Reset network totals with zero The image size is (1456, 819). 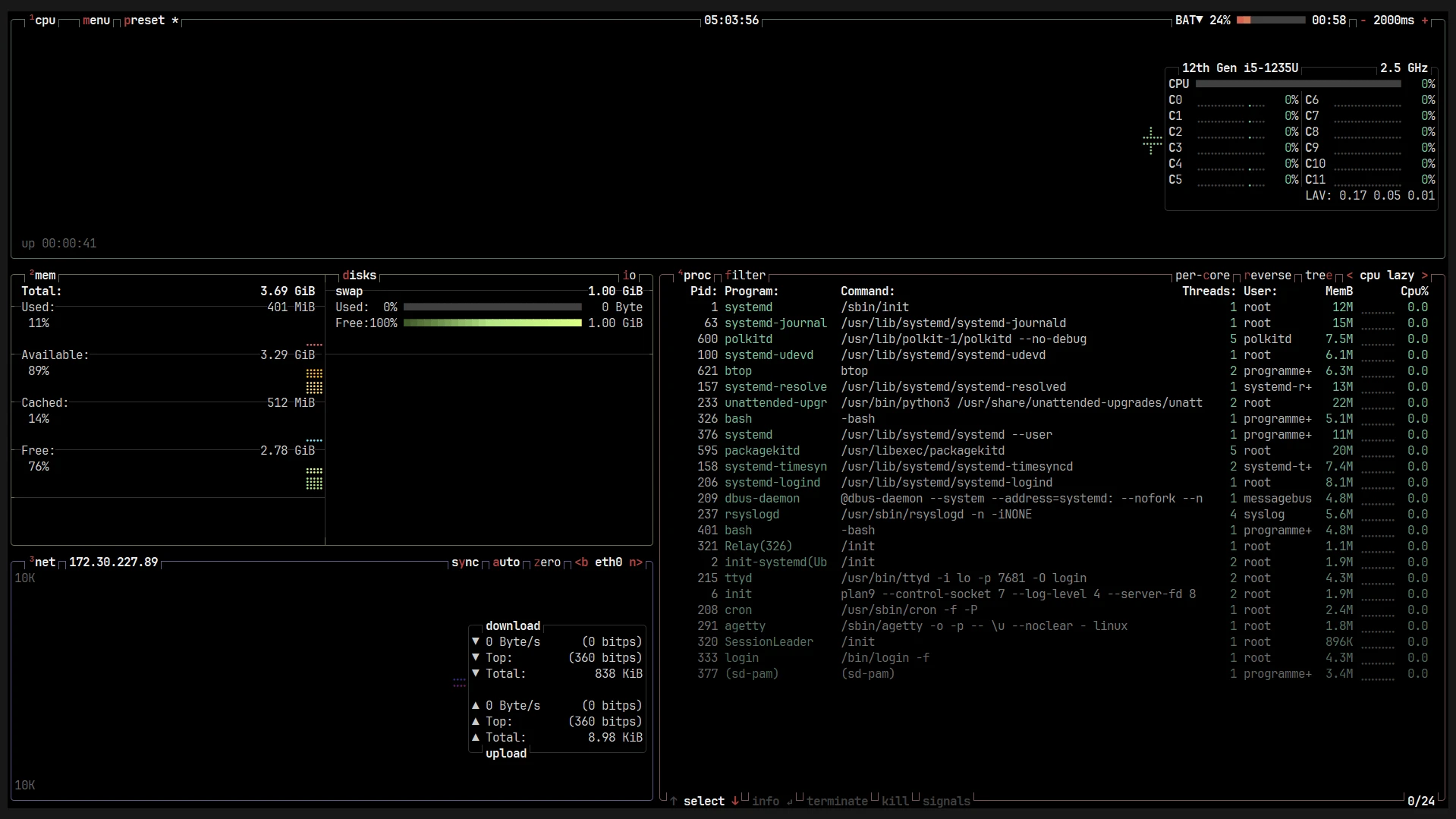(x=547, y=562)
